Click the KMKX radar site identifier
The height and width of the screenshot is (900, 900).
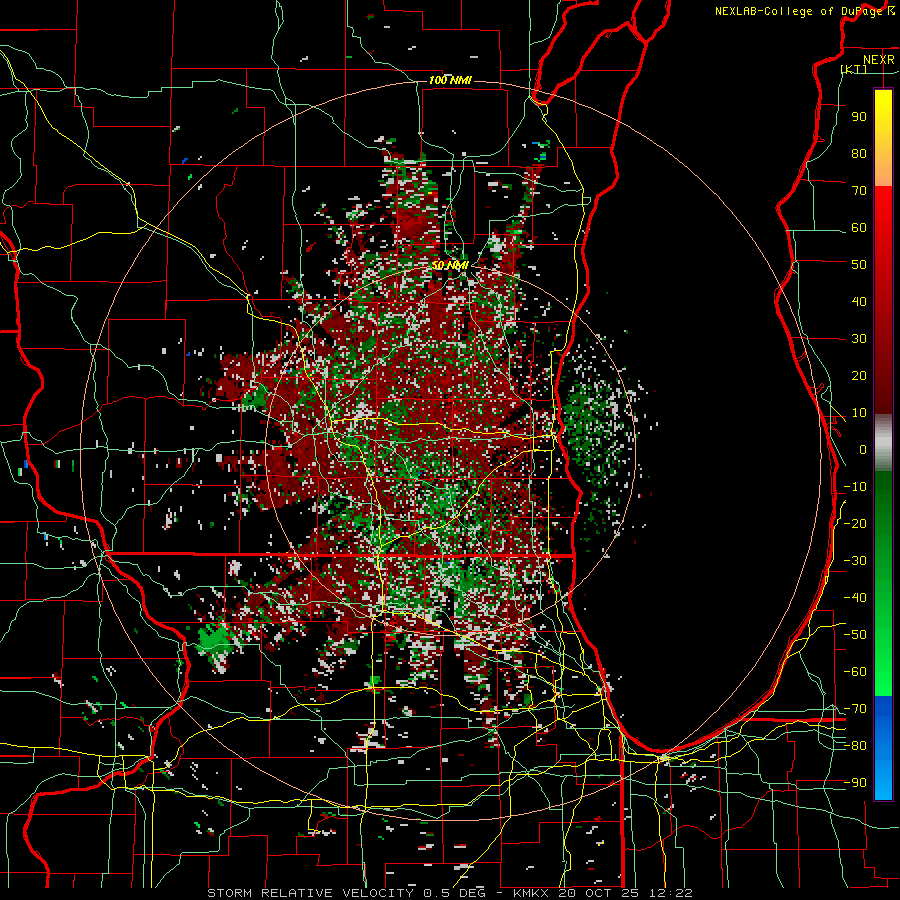click(x=530, y=893)
